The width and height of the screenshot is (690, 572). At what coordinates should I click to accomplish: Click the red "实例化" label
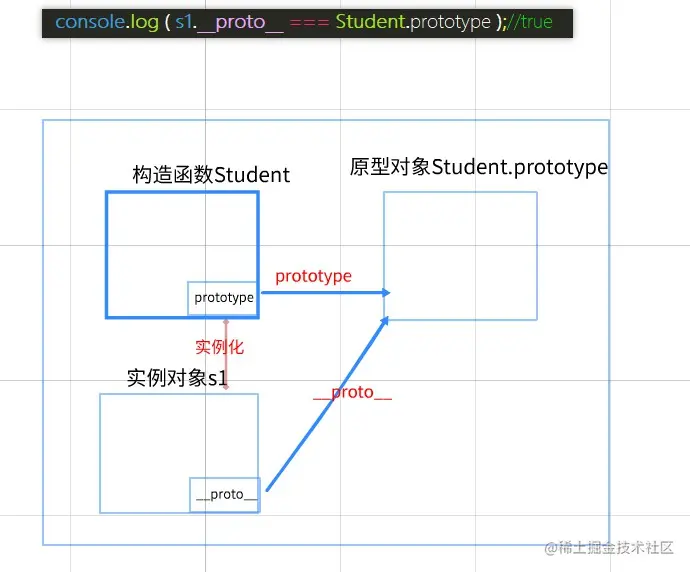[219, 347]
